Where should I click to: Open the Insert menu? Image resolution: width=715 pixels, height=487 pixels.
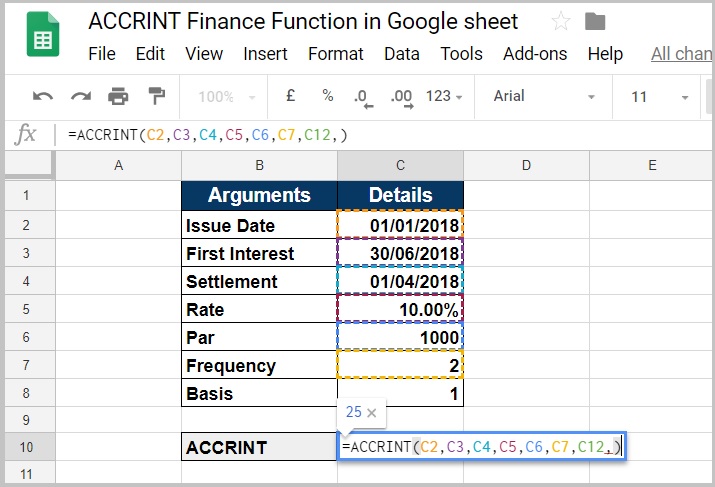coord(265,54)
